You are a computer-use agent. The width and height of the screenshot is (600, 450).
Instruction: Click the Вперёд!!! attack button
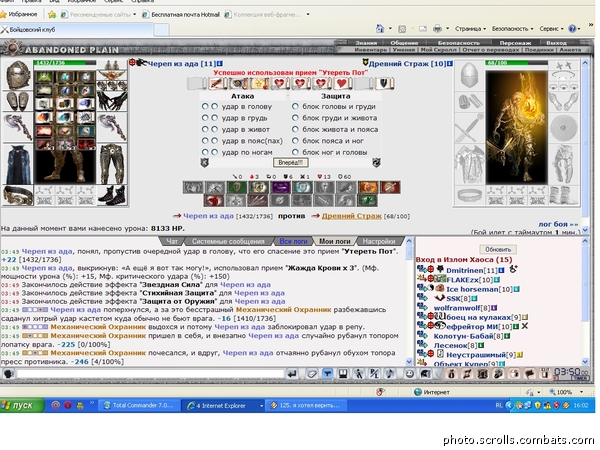click(x=291, y=163)
